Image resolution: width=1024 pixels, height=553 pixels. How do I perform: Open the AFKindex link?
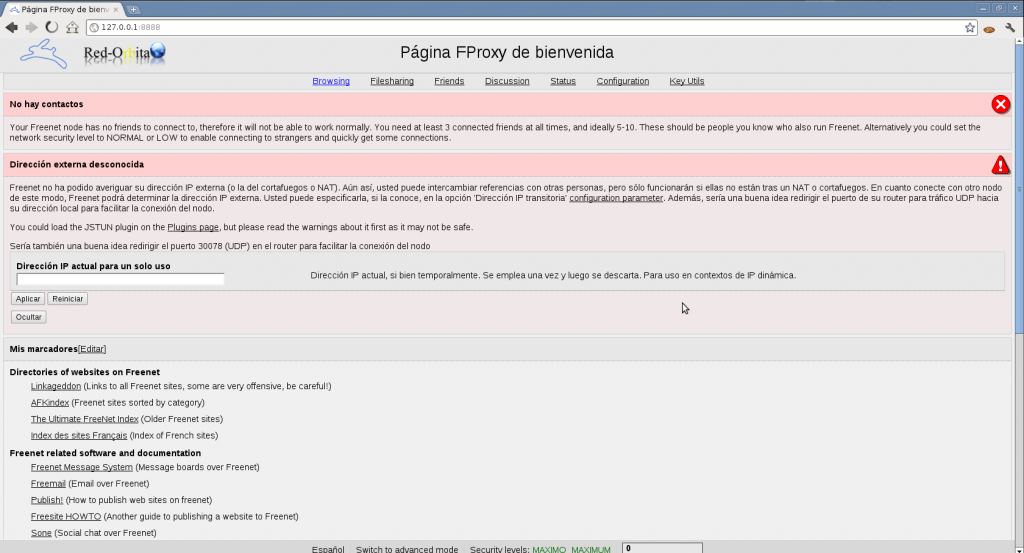tap(50, 403)
